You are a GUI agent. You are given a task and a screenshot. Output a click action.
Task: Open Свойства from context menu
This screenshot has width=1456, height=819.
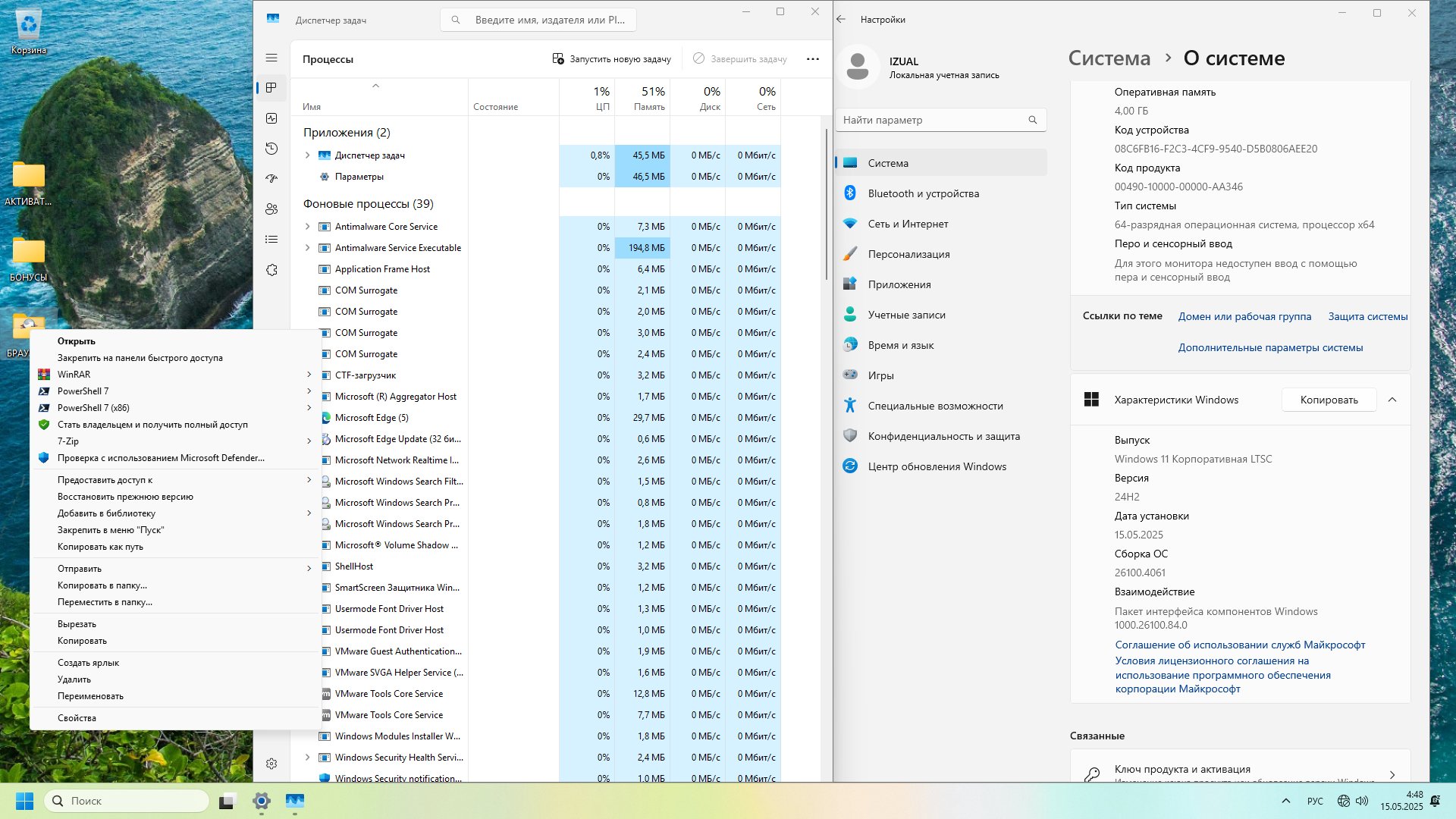point(174,717)
